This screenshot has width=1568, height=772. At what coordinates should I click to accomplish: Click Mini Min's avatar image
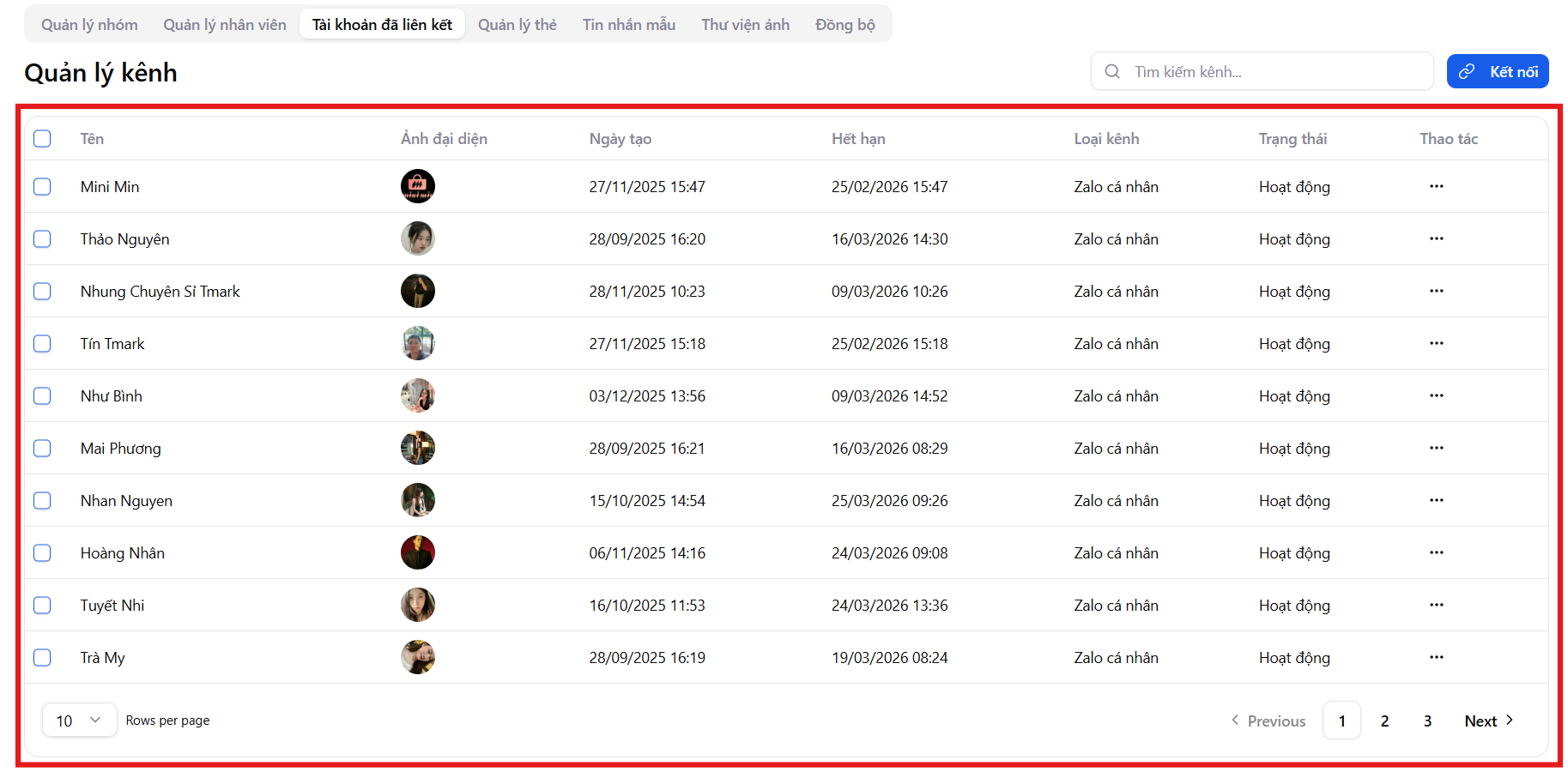pos(417,186)
